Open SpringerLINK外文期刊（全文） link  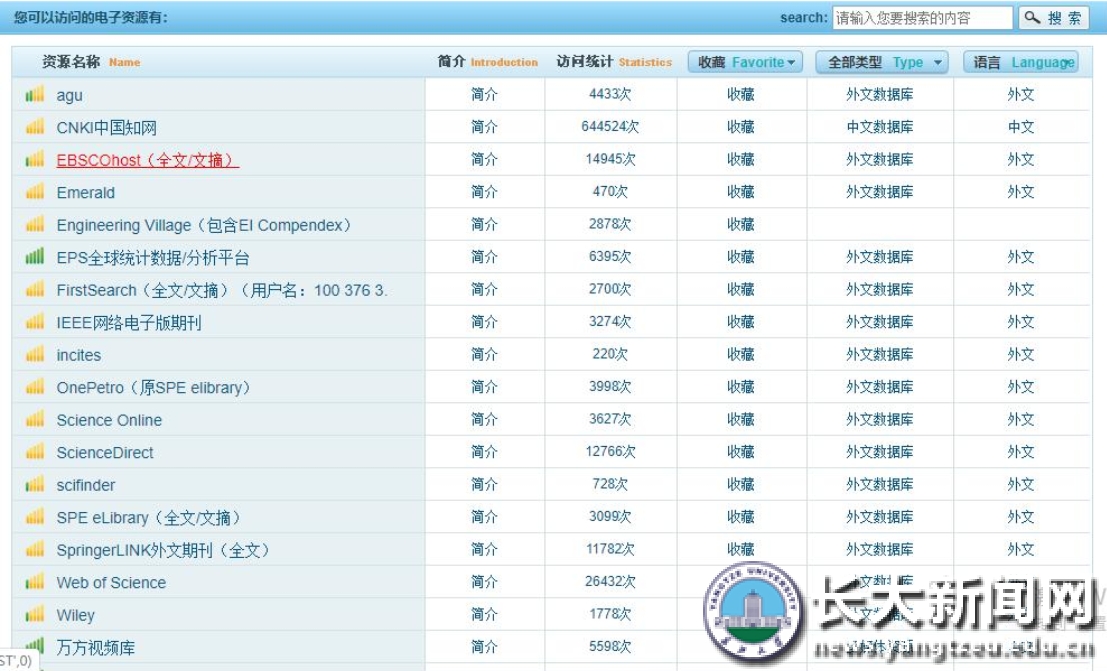163,550
